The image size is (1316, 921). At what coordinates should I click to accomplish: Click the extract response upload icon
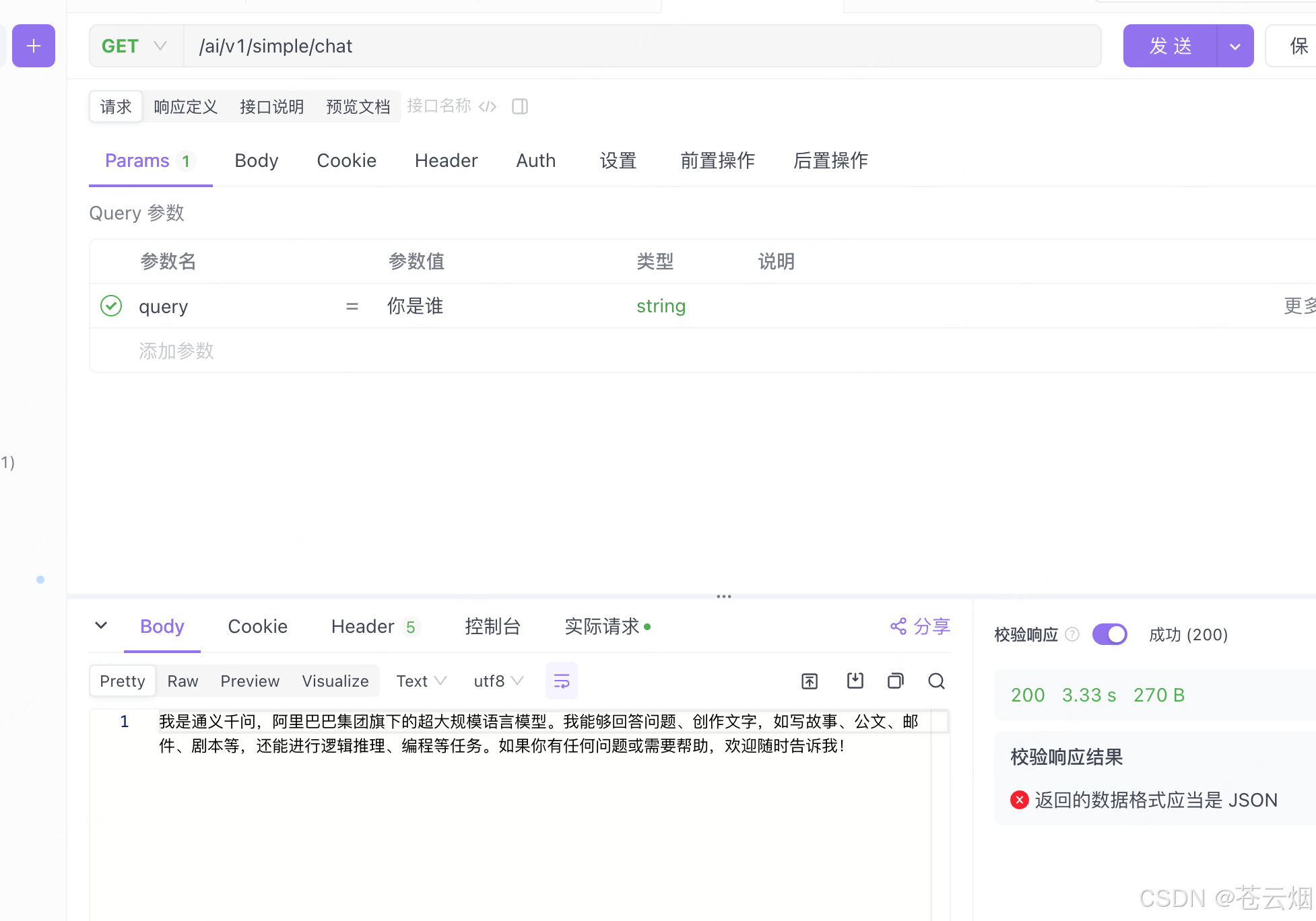point(810,681)
